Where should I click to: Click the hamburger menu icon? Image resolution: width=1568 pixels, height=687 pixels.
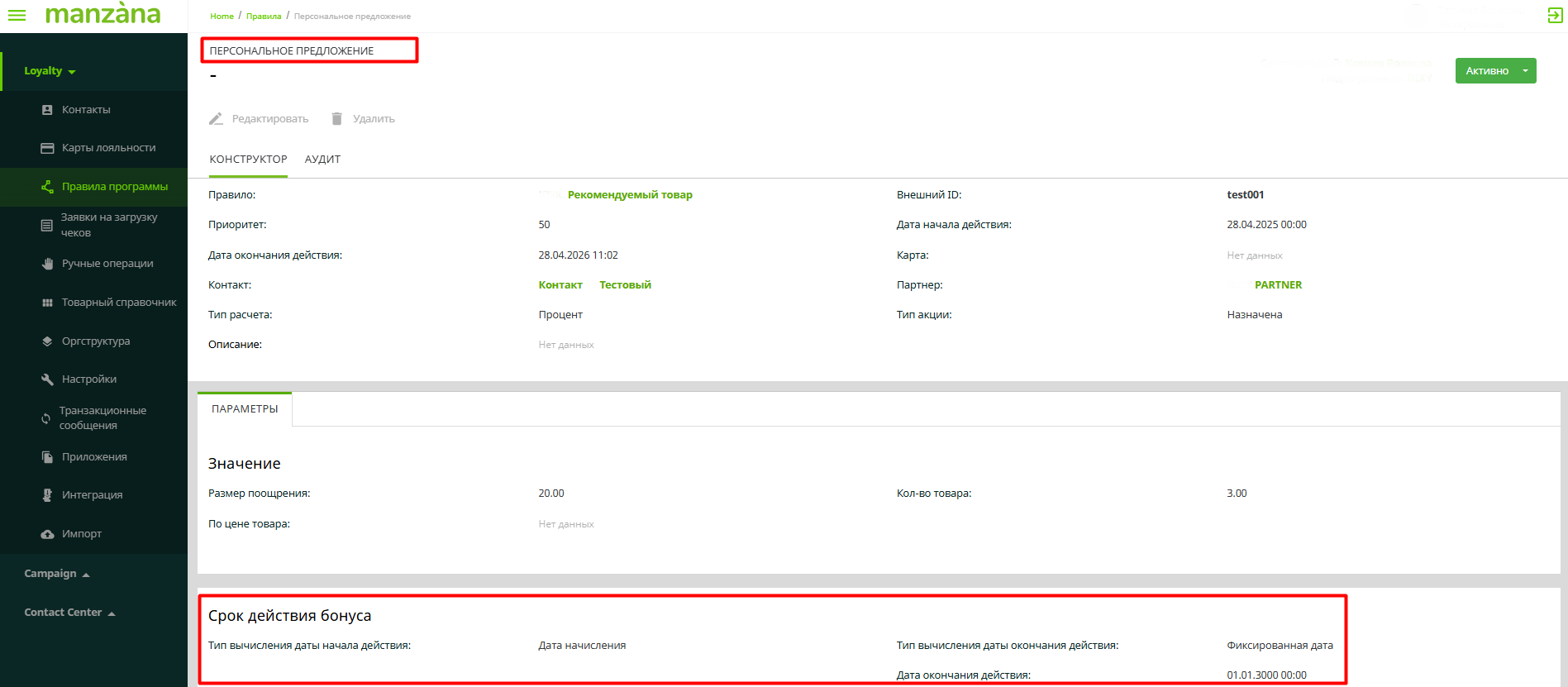17,15
